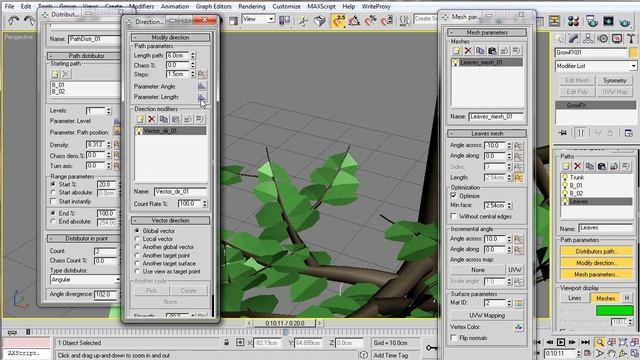The image size is (640, 360).
Task: Click the Redo arrow in main toolbar
Action: 29,20
